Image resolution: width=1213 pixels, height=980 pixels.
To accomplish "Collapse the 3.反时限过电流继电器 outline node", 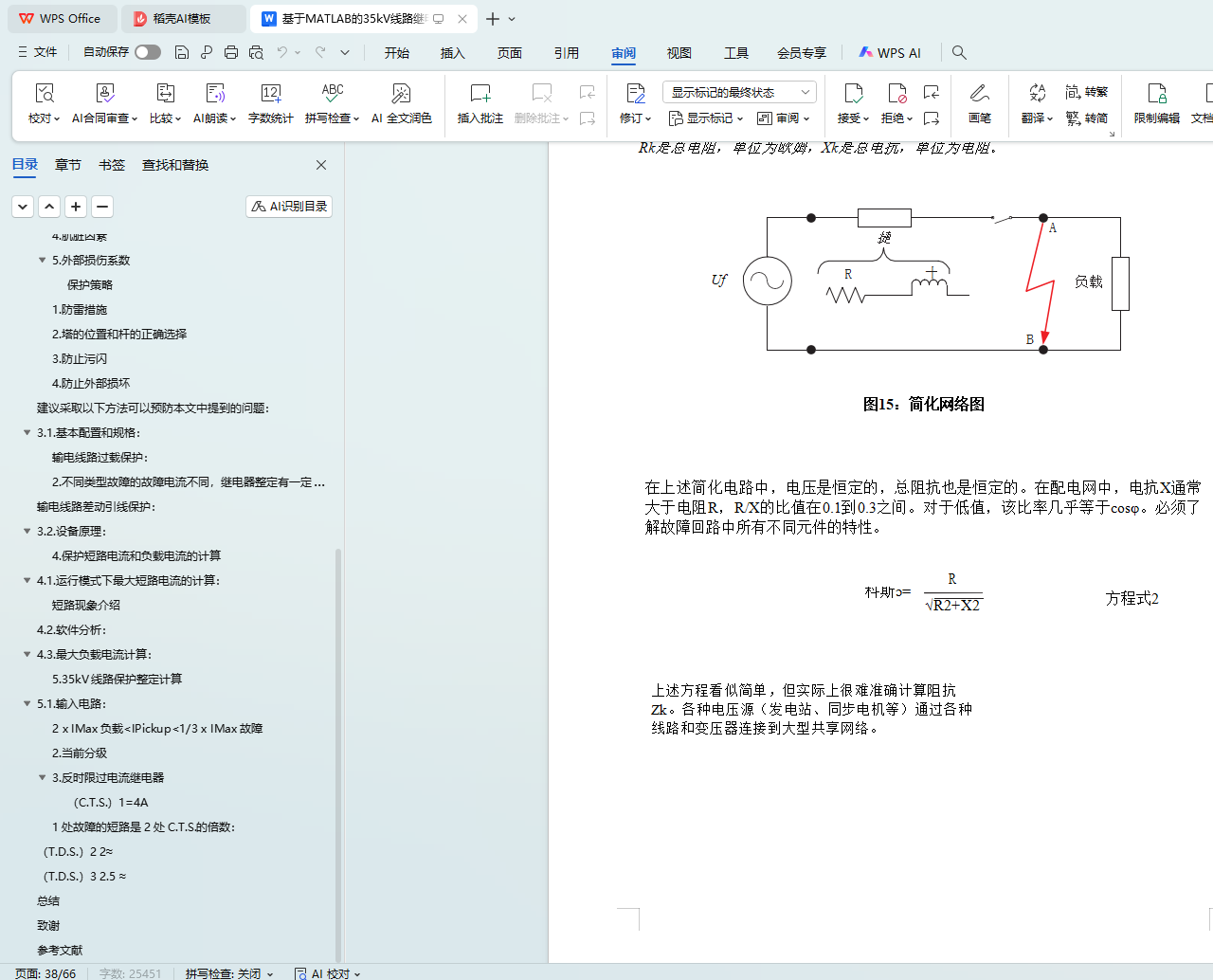I will coord(42,777).
